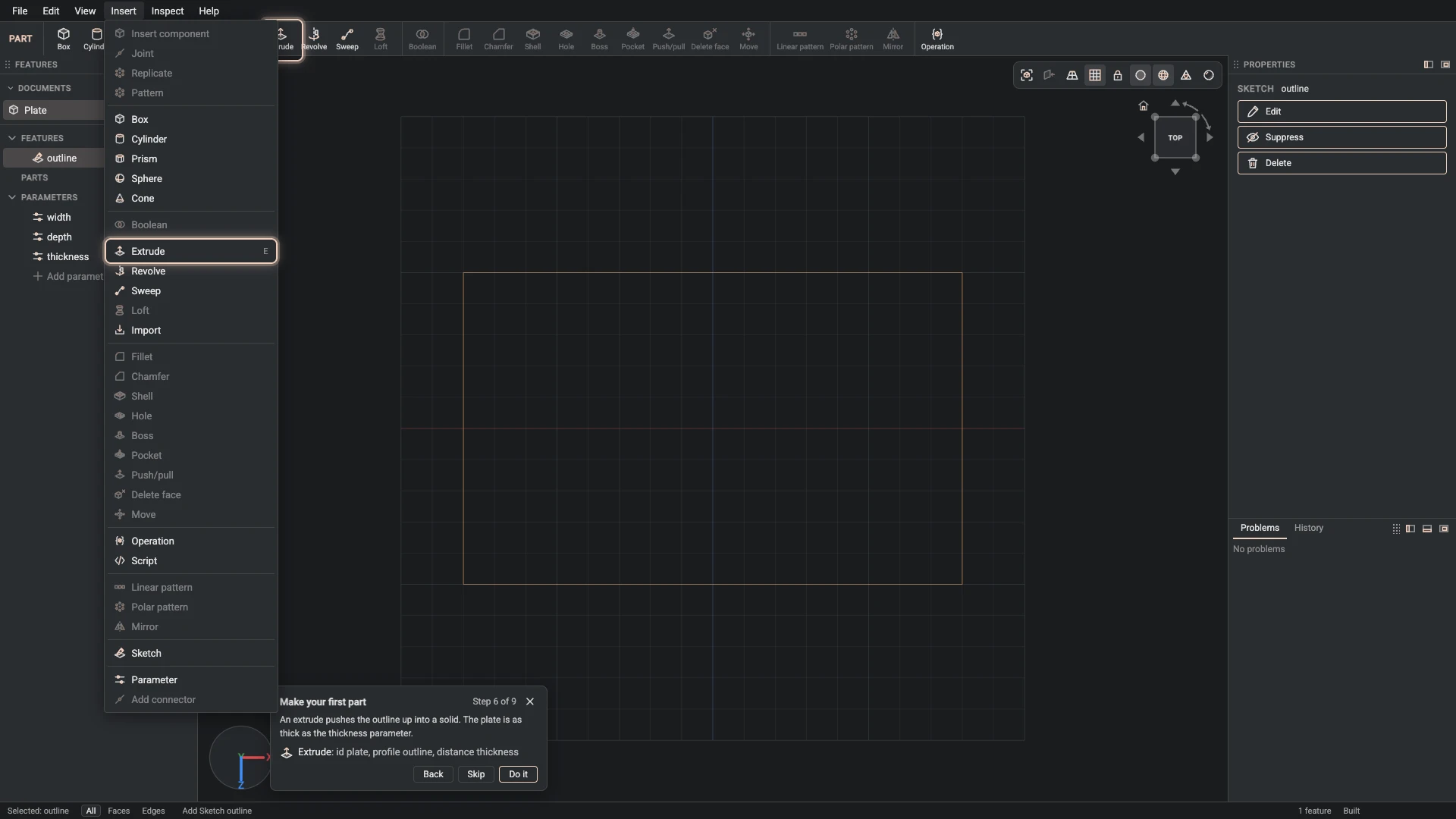Toggle the plain circle shading icon
The image size is (1456, 819).
coord(1141,75)
